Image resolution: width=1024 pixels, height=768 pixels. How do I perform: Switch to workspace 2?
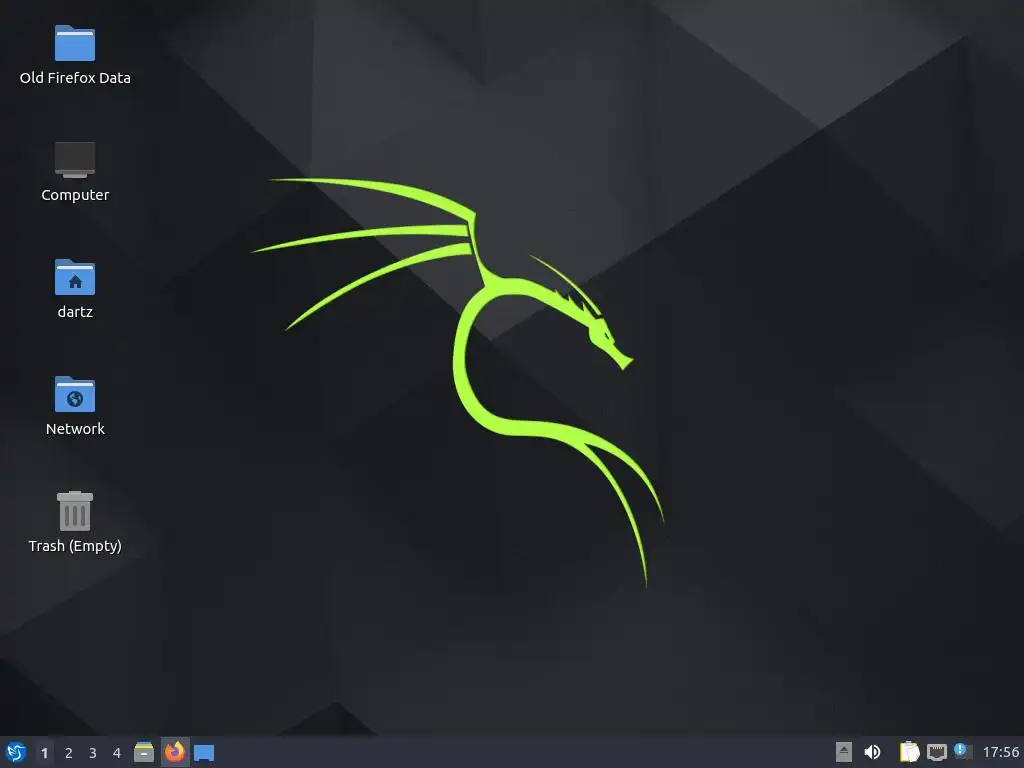(x=69, y=753)
